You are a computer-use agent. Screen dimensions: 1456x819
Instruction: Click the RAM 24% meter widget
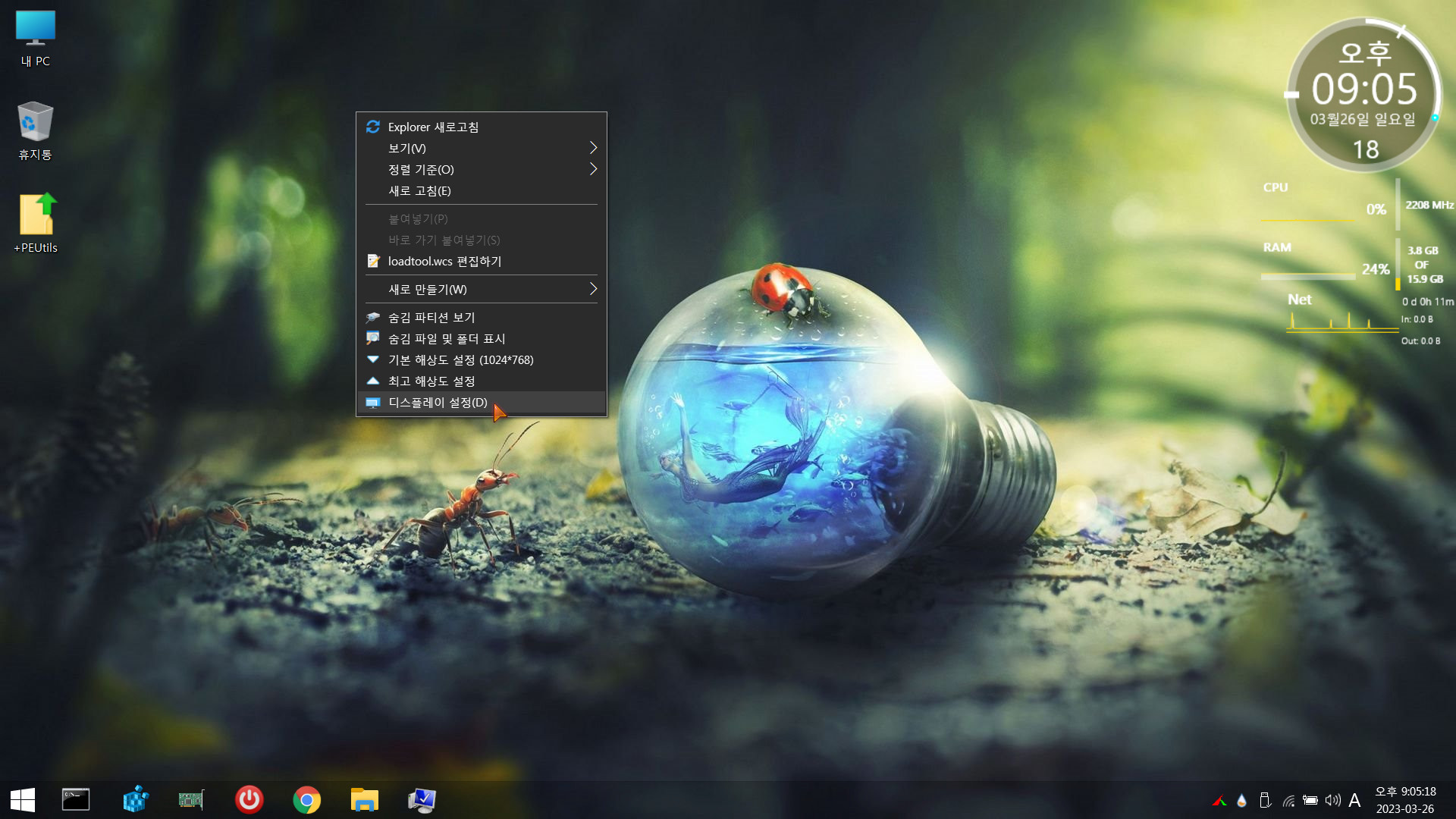(x=1325, y=262)
